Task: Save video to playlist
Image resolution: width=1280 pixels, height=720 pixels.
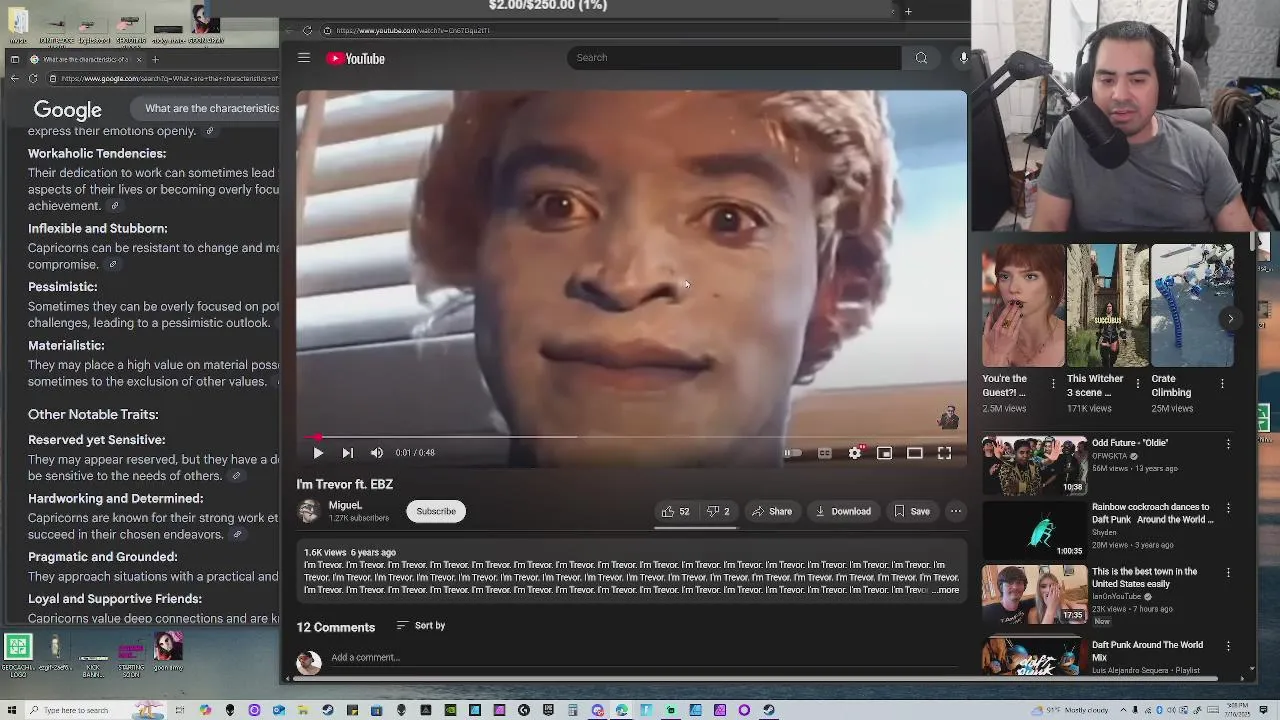Action: point(912,511)
